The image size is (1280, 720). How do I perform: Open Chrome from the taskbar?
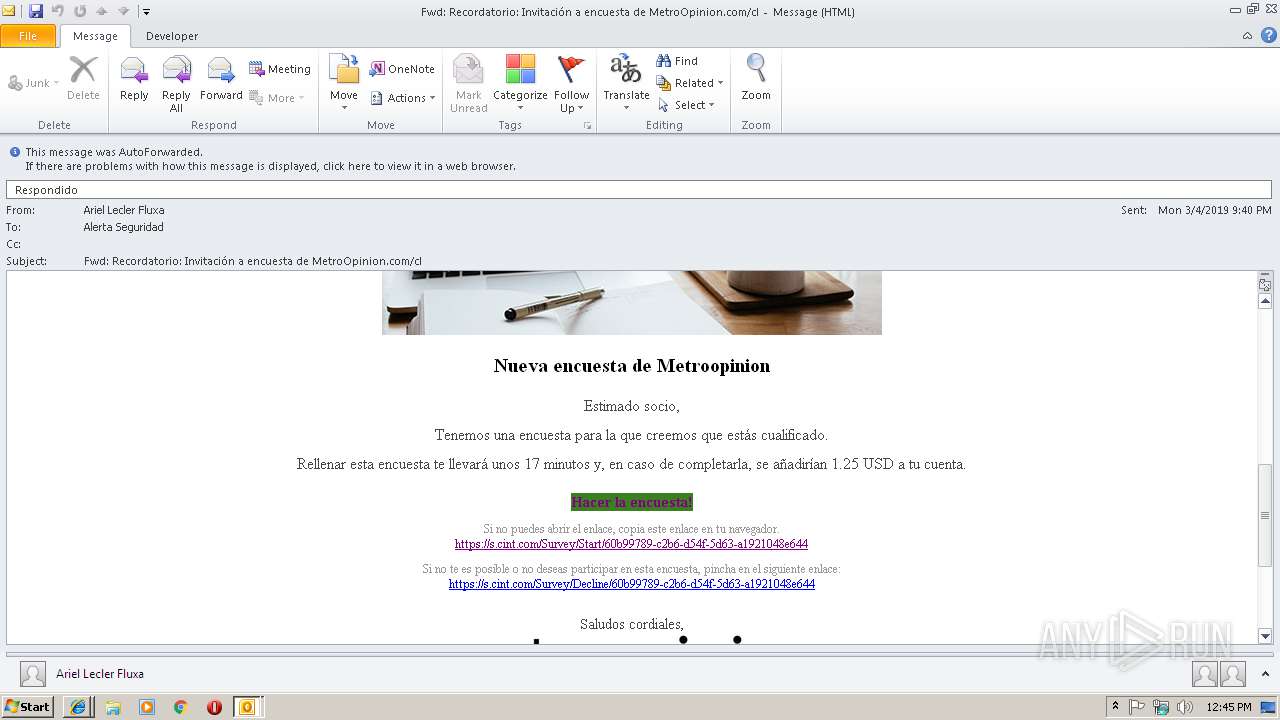point(180,707)
